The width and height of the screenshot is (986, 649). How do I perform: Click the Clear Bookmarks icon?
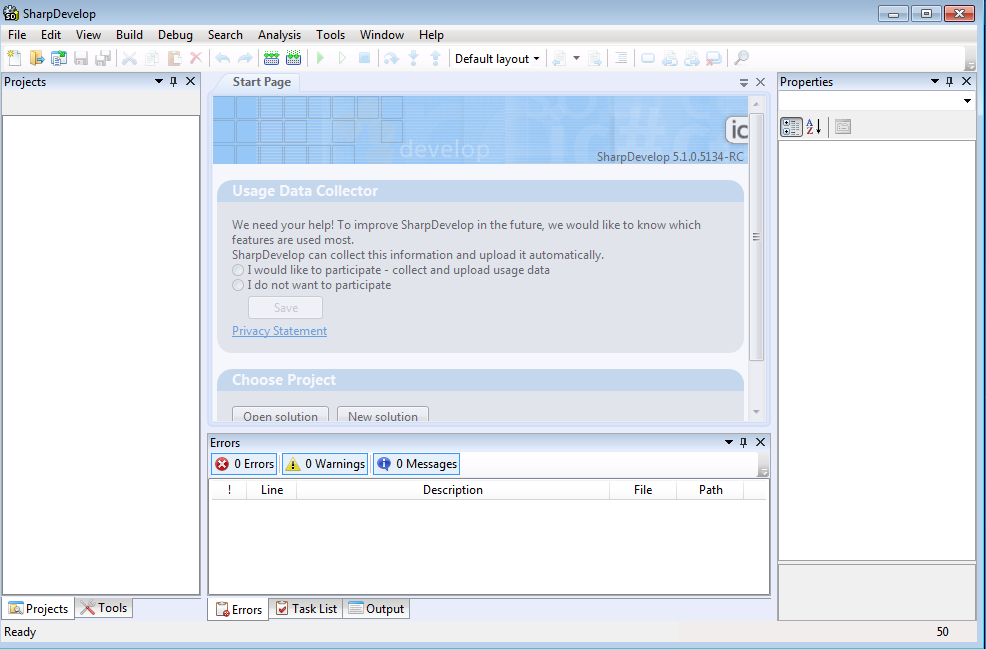pyautogui.click(x=714, y=58)
